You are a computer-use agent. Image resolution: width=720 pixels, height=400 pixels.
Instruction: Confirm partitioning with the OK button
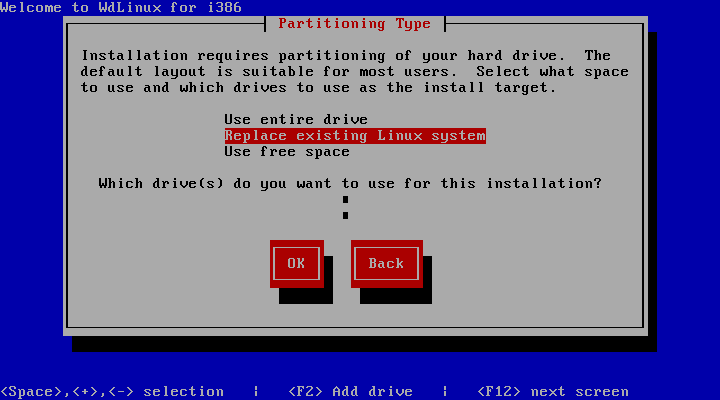[x=297, y=264]
